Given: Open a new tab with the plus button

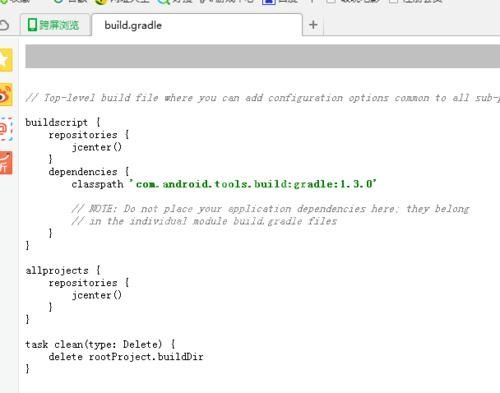Looking at the screenshot, I should (313, 25).
